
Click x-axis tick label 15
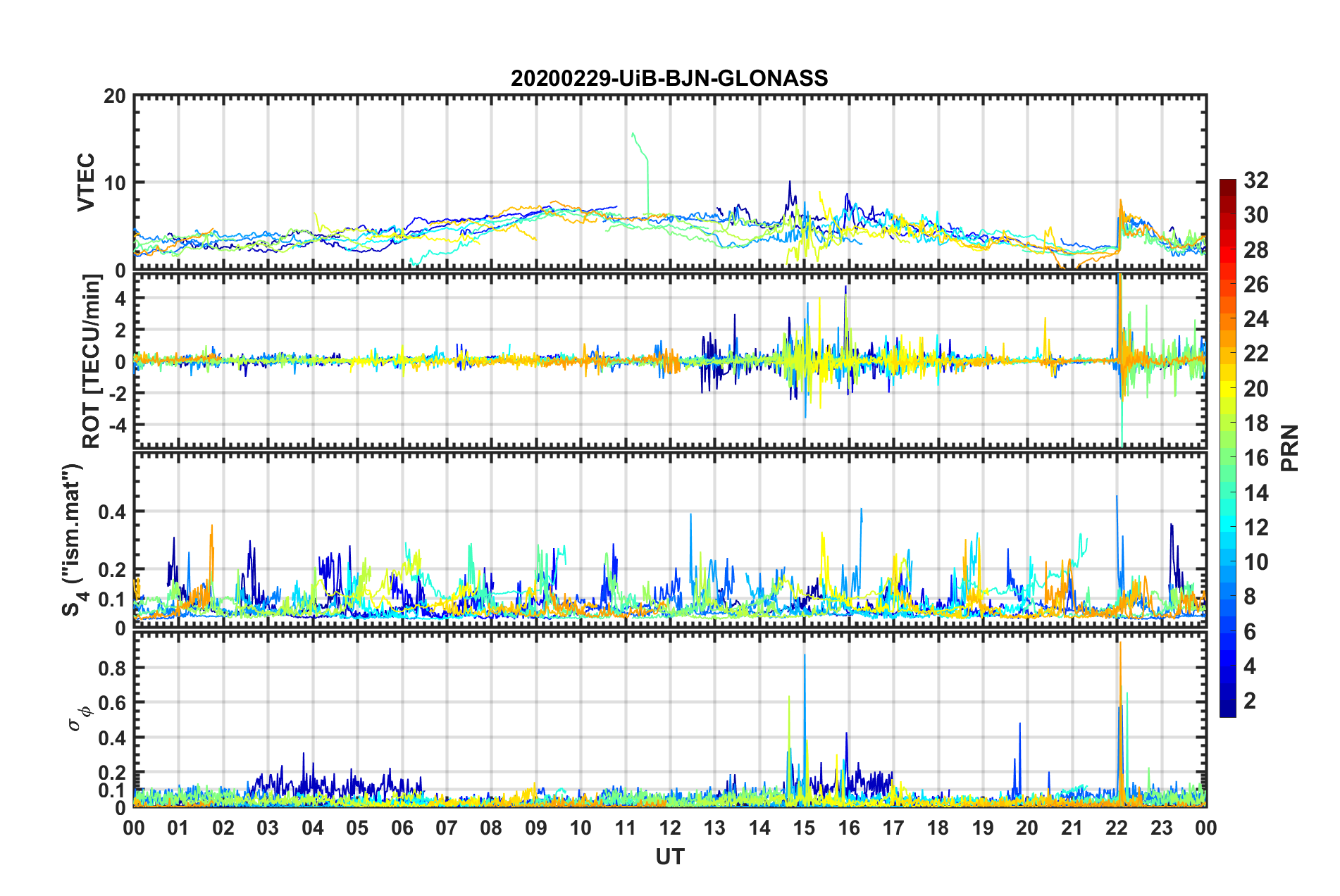tap(804, 827)
